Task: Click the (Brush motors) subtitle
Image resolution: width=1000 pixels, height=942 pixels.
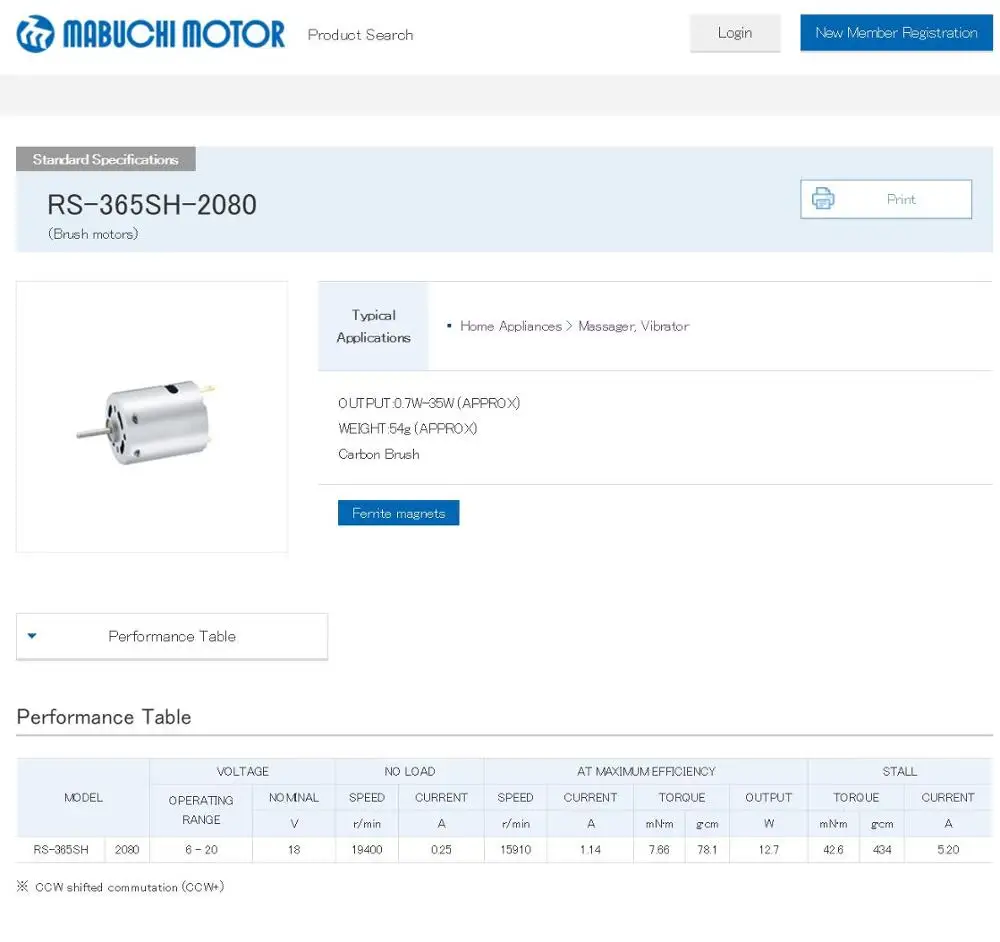Action: pos(93,234)
